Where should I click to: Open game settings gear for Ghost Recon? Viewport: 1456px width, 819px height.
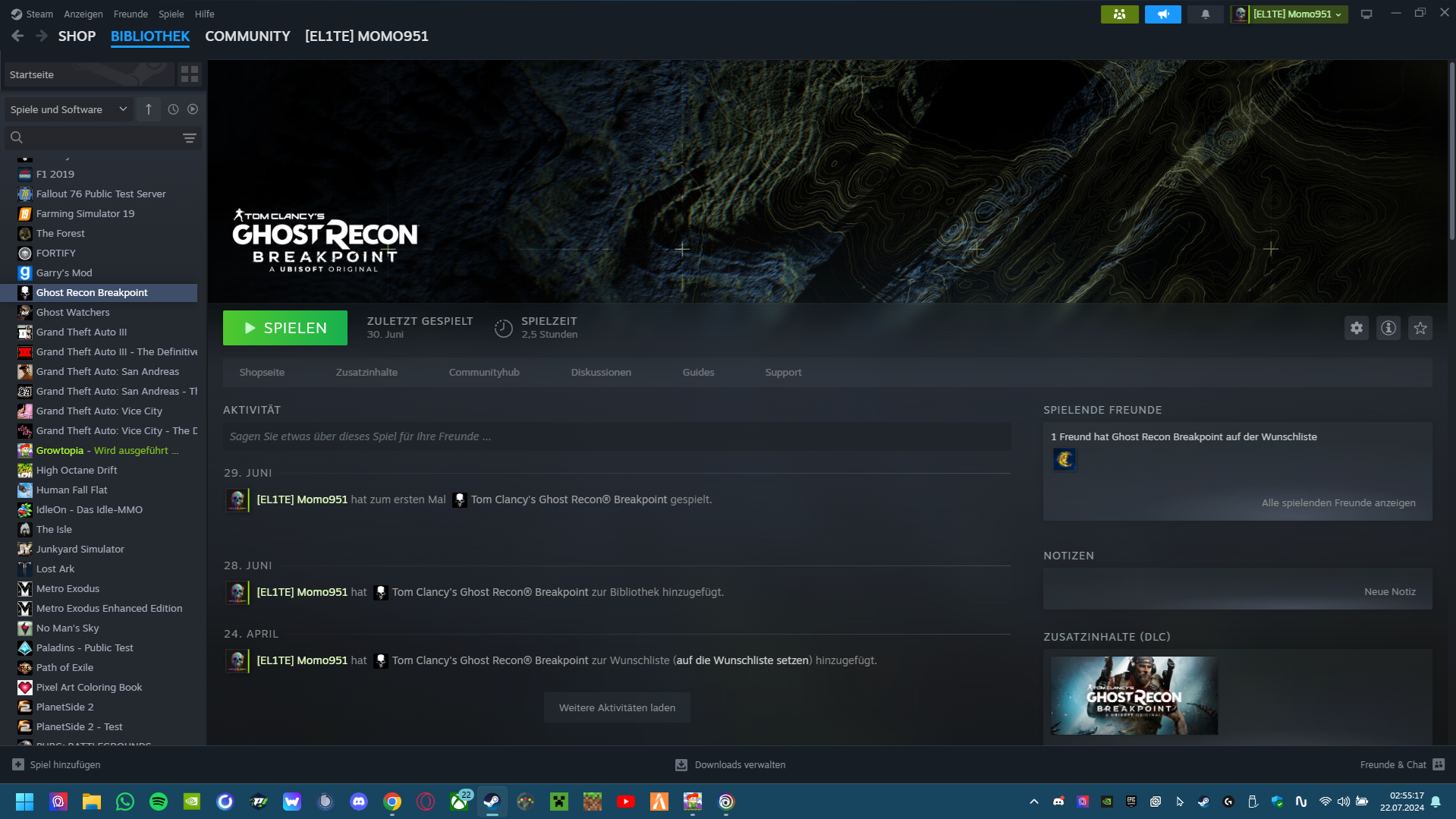click(1356, 328)
